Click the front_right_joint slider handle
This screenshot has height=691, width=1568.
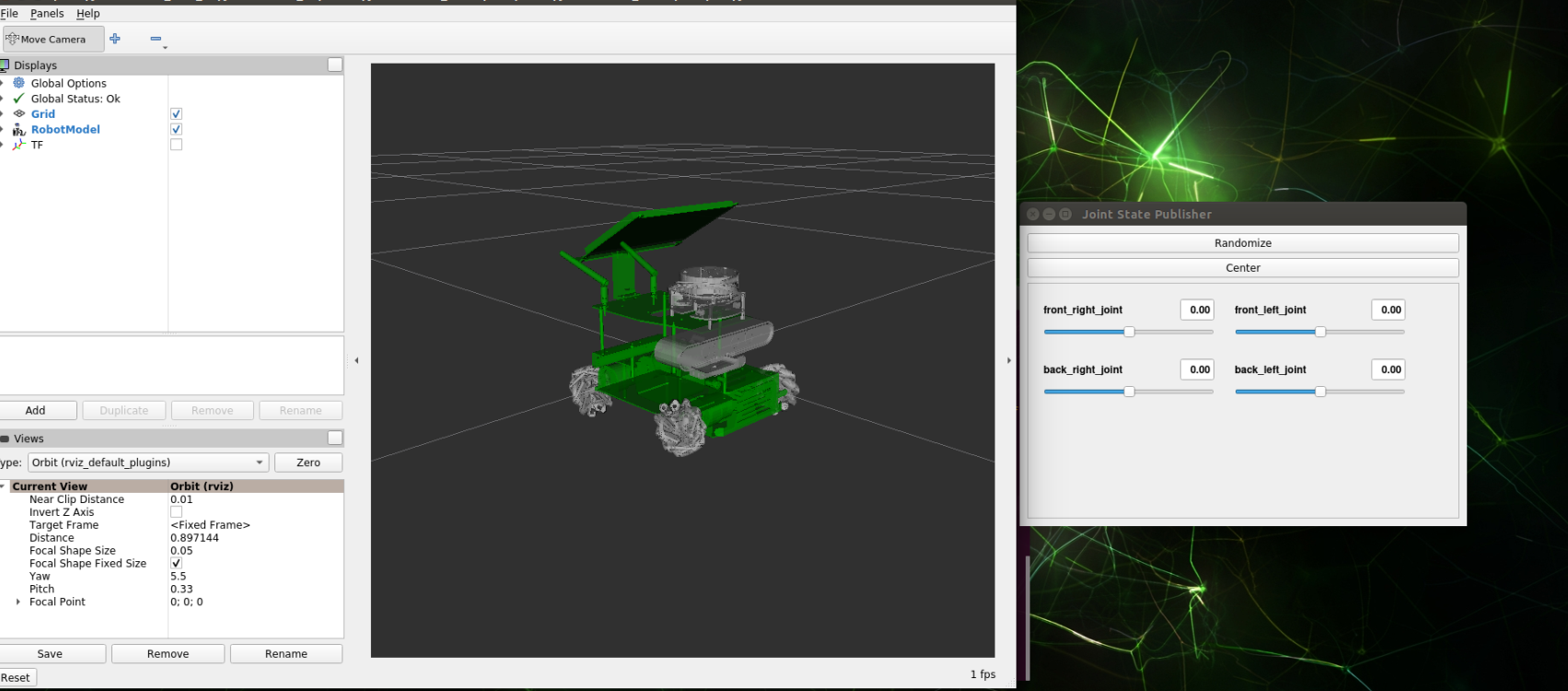point(1129,332)
